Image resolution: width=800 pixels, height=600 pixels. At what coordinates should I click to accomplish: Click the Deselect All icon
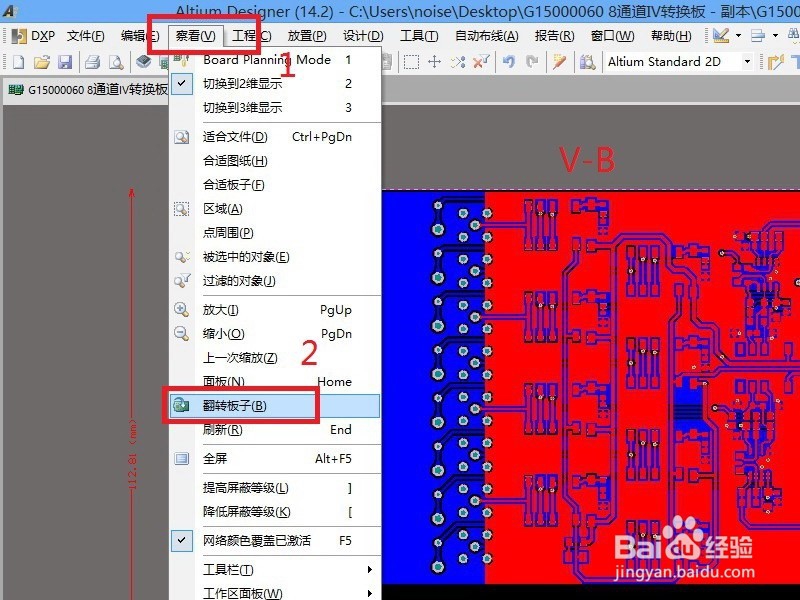458,62
